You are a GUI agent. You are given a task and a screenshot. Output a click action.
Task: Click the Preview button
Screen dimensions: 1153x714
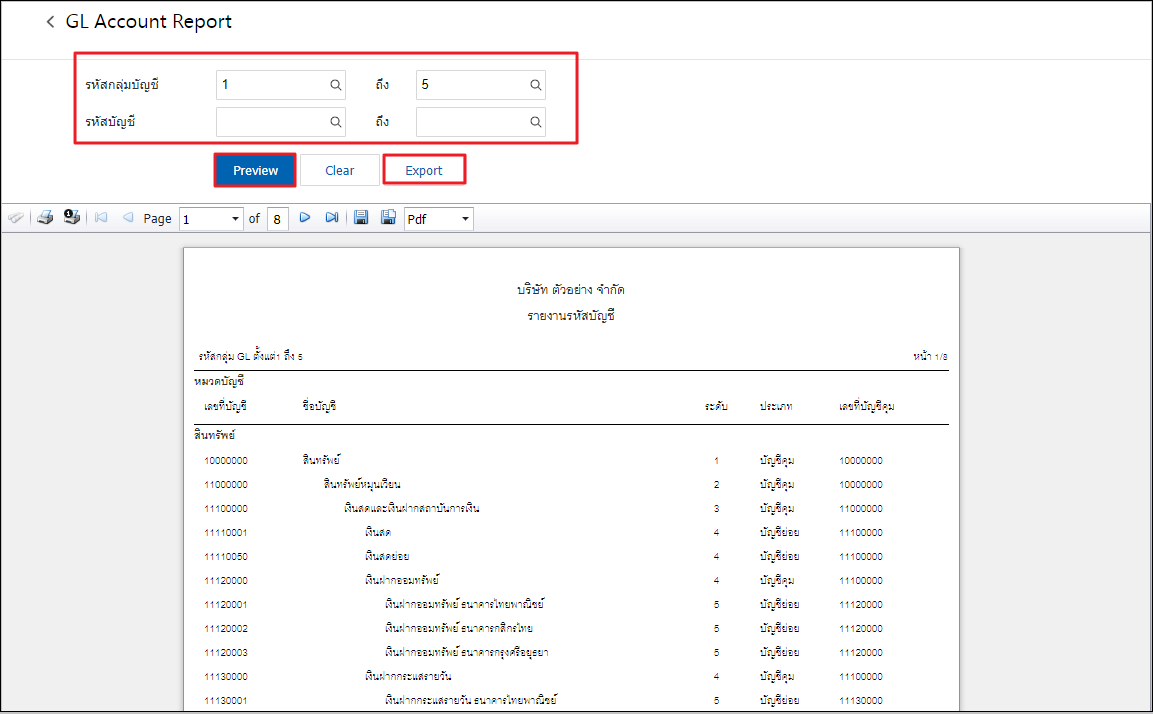point(255,171)
